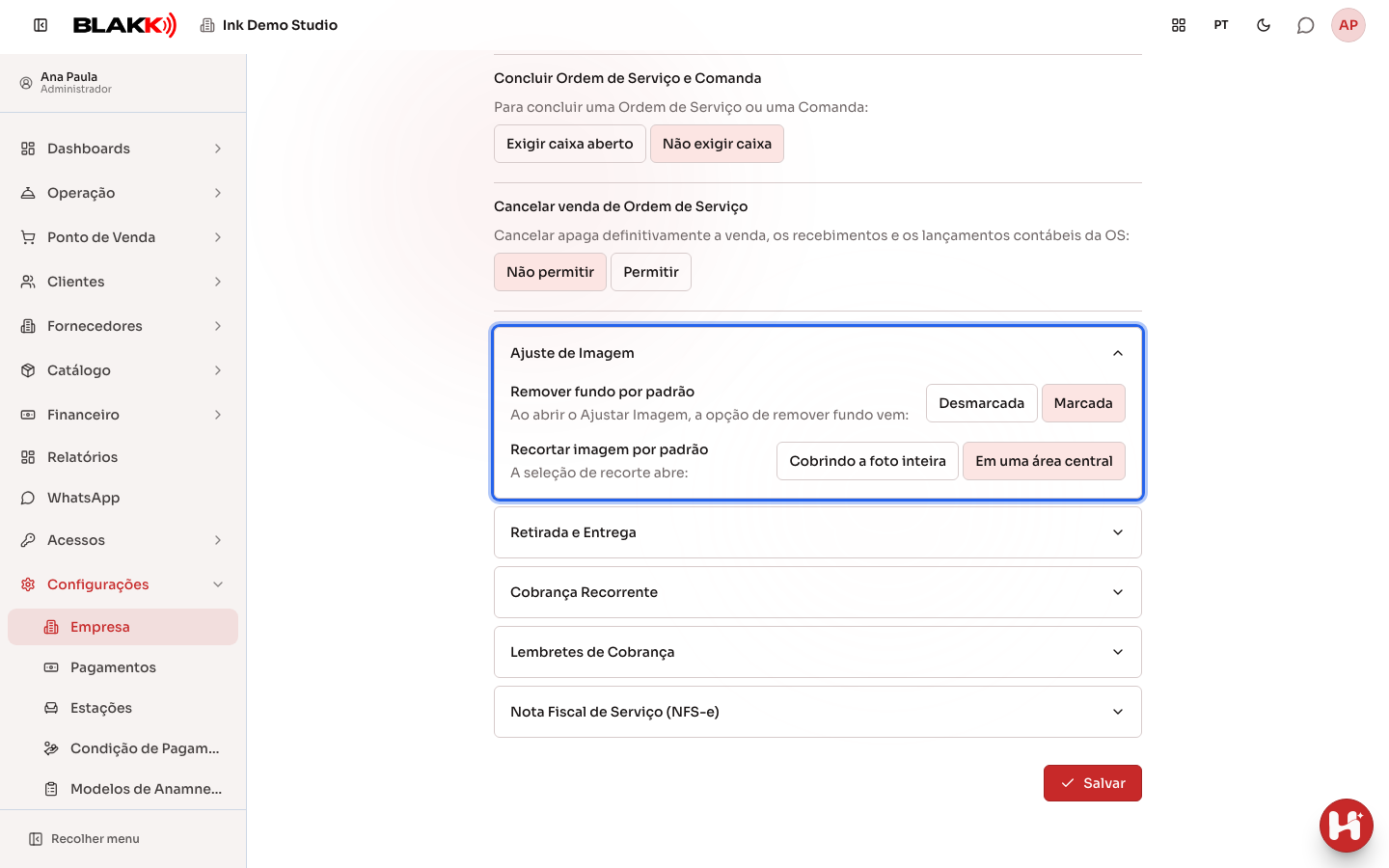
Task: Open the apps grid icon in header
Action: pyautogui.click(x=1179, y=25)
